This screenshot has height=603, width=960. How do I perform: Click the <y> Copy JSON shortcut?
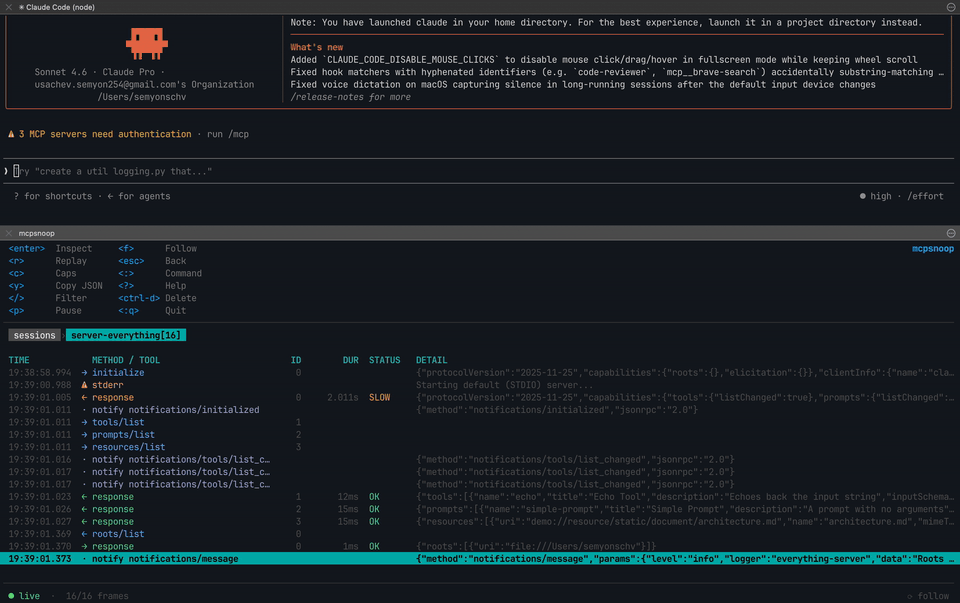(x=56, y=286)
